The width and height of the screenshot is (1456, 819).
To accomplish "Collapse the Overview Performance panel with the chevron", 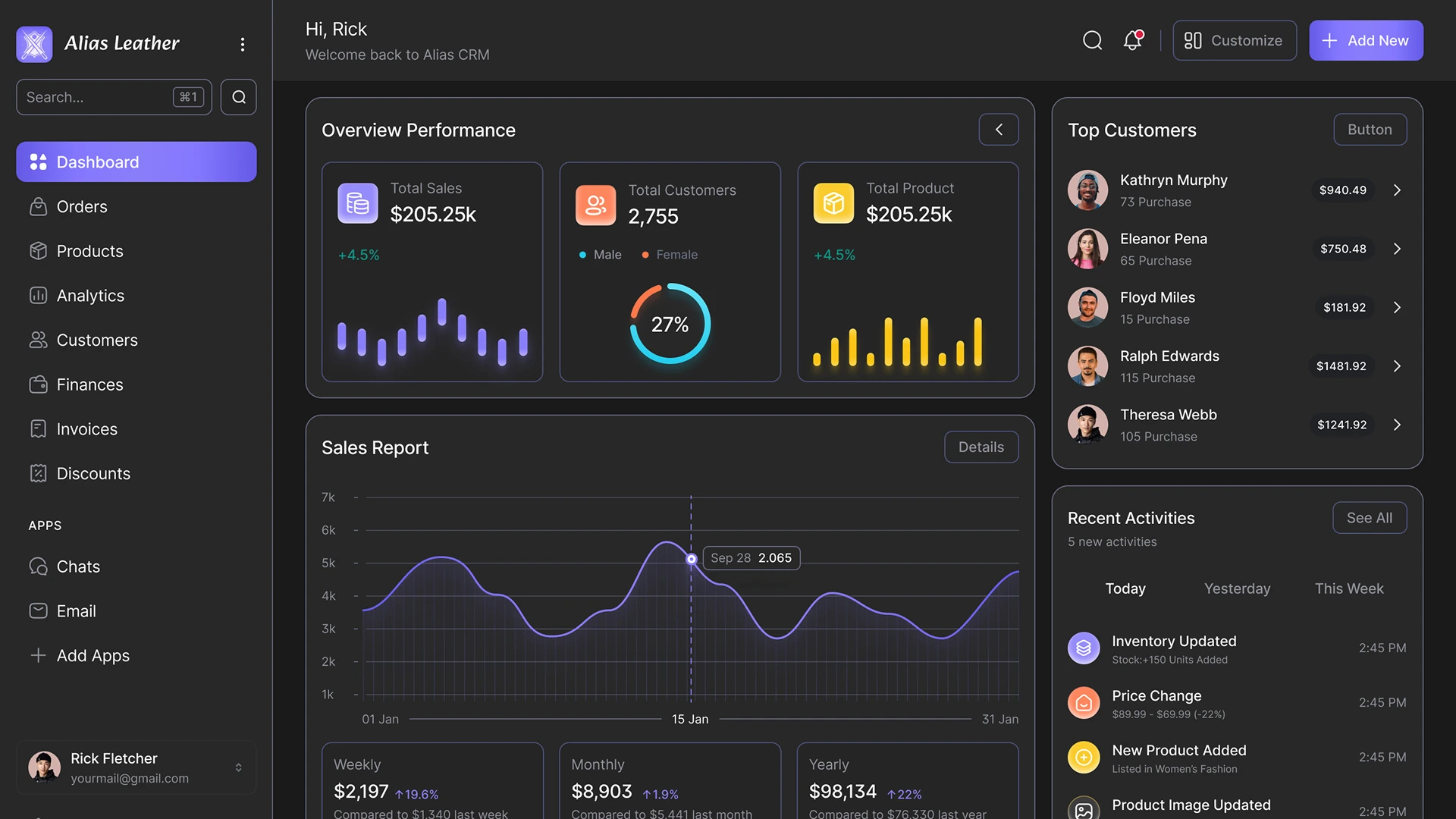I will pos(999,129).
